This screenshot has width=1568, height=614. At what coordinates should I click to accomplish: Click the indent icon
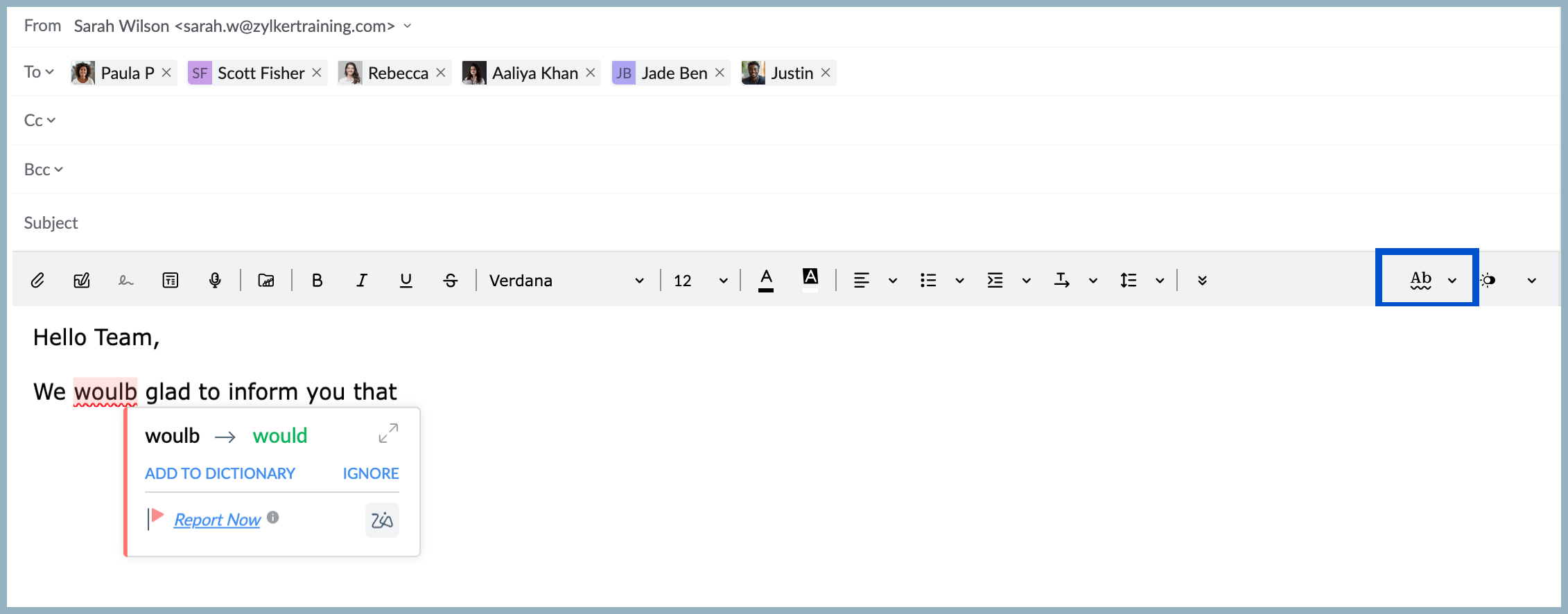pyautogui.click(x=995, y=280)
